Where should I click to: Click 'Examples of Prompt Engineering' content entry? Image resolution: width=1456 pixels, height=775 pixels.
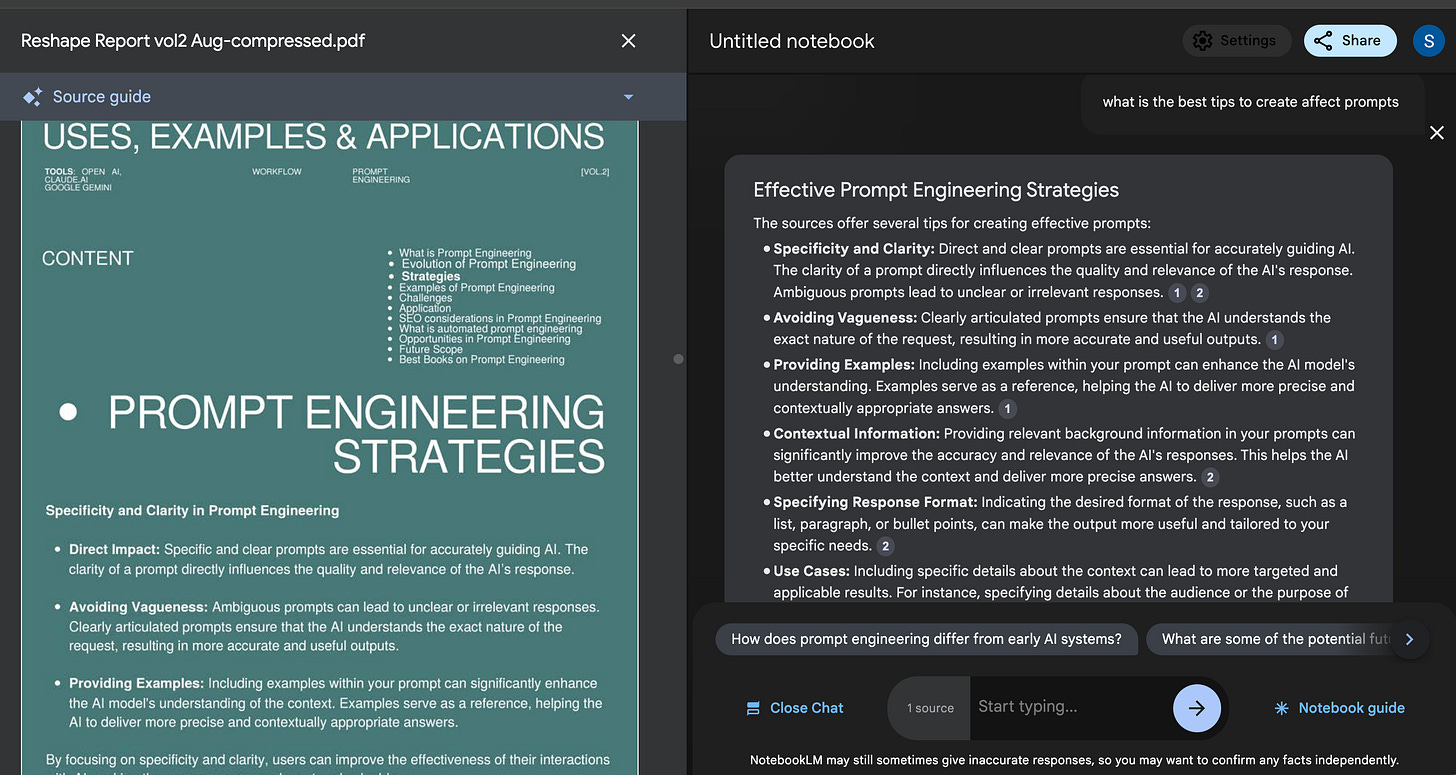point(476,288)
